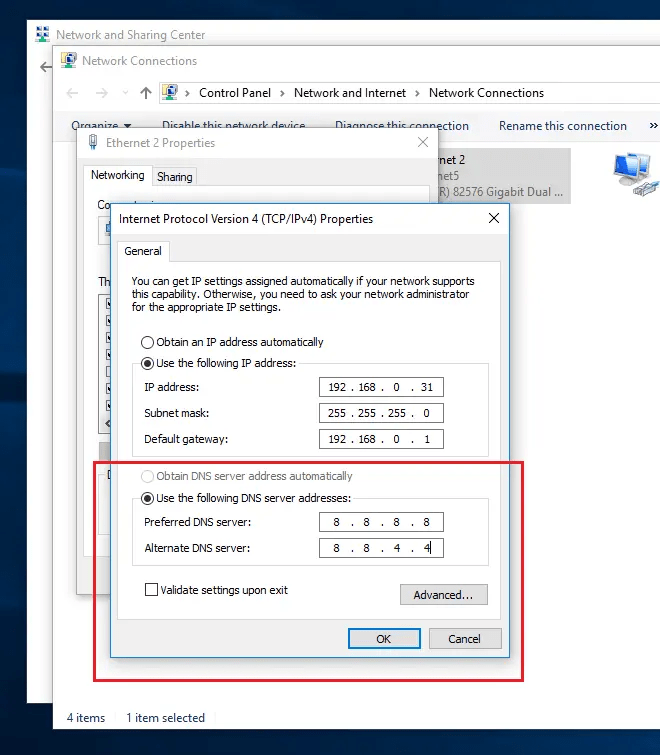The width and height of the screenshot is (660, 755).
Task: Expand the toolbar overflow chevron
Action: (x=653, y=126)
